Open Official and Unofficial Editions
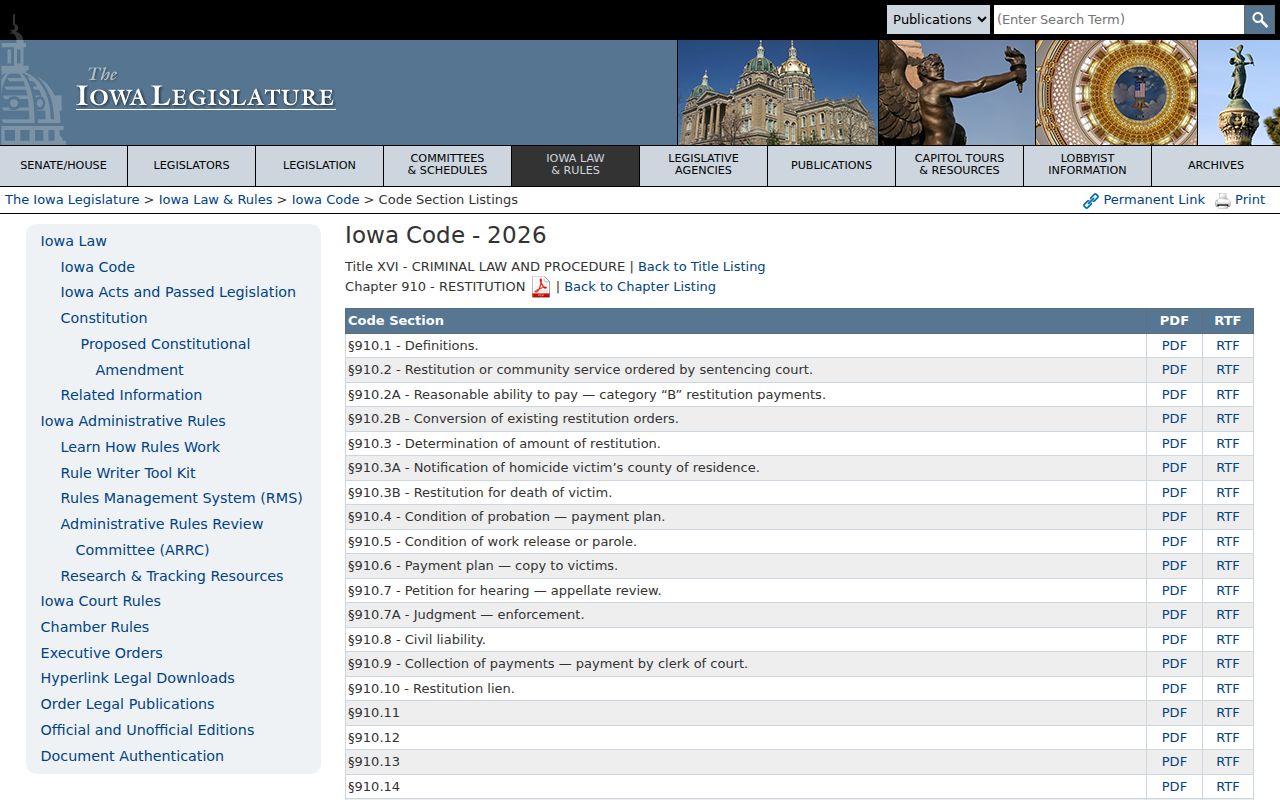The width and height of the screenshot is (1280, 800). coord(148,730)
